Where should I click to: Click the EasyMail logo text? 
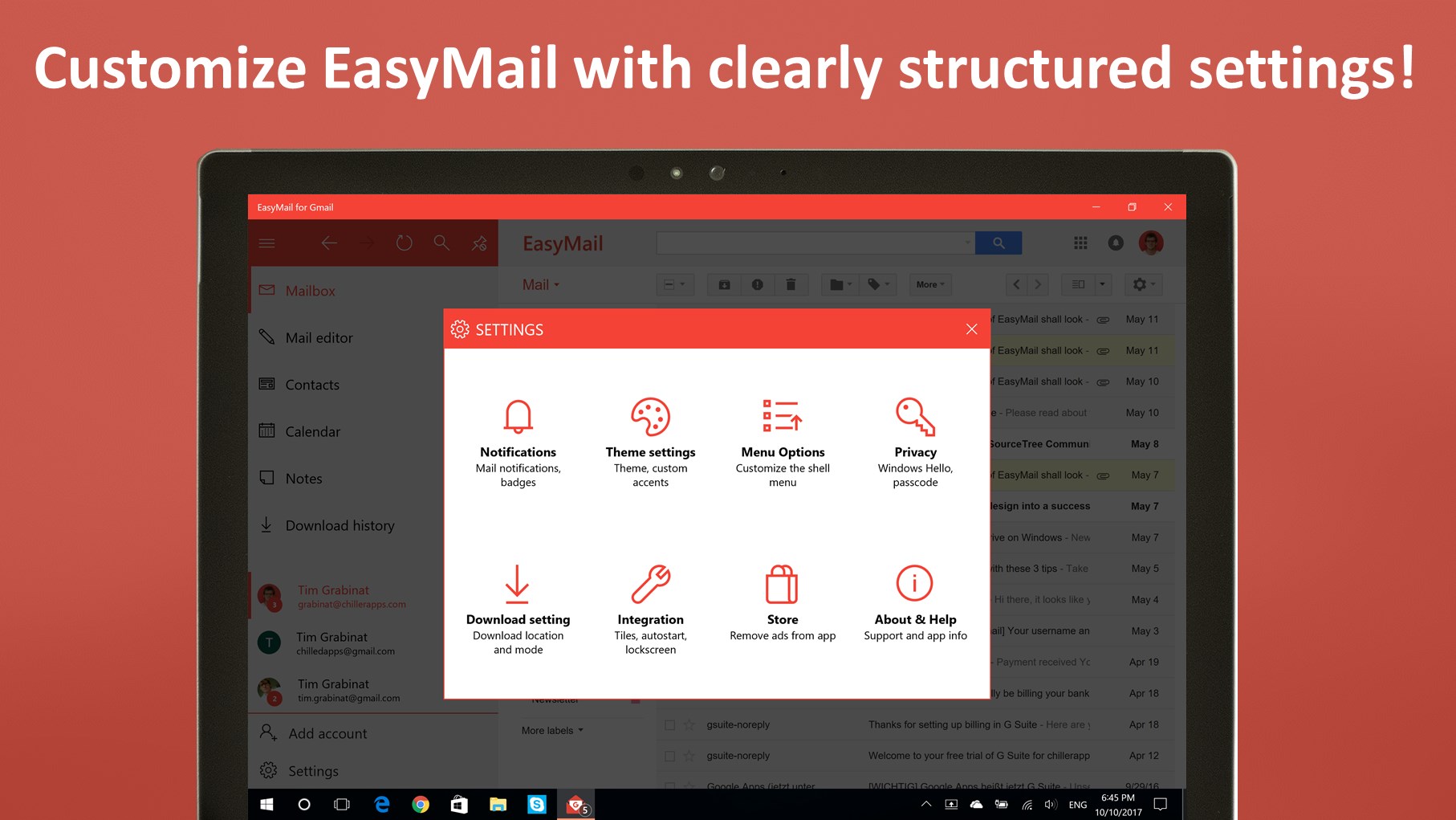563,243
